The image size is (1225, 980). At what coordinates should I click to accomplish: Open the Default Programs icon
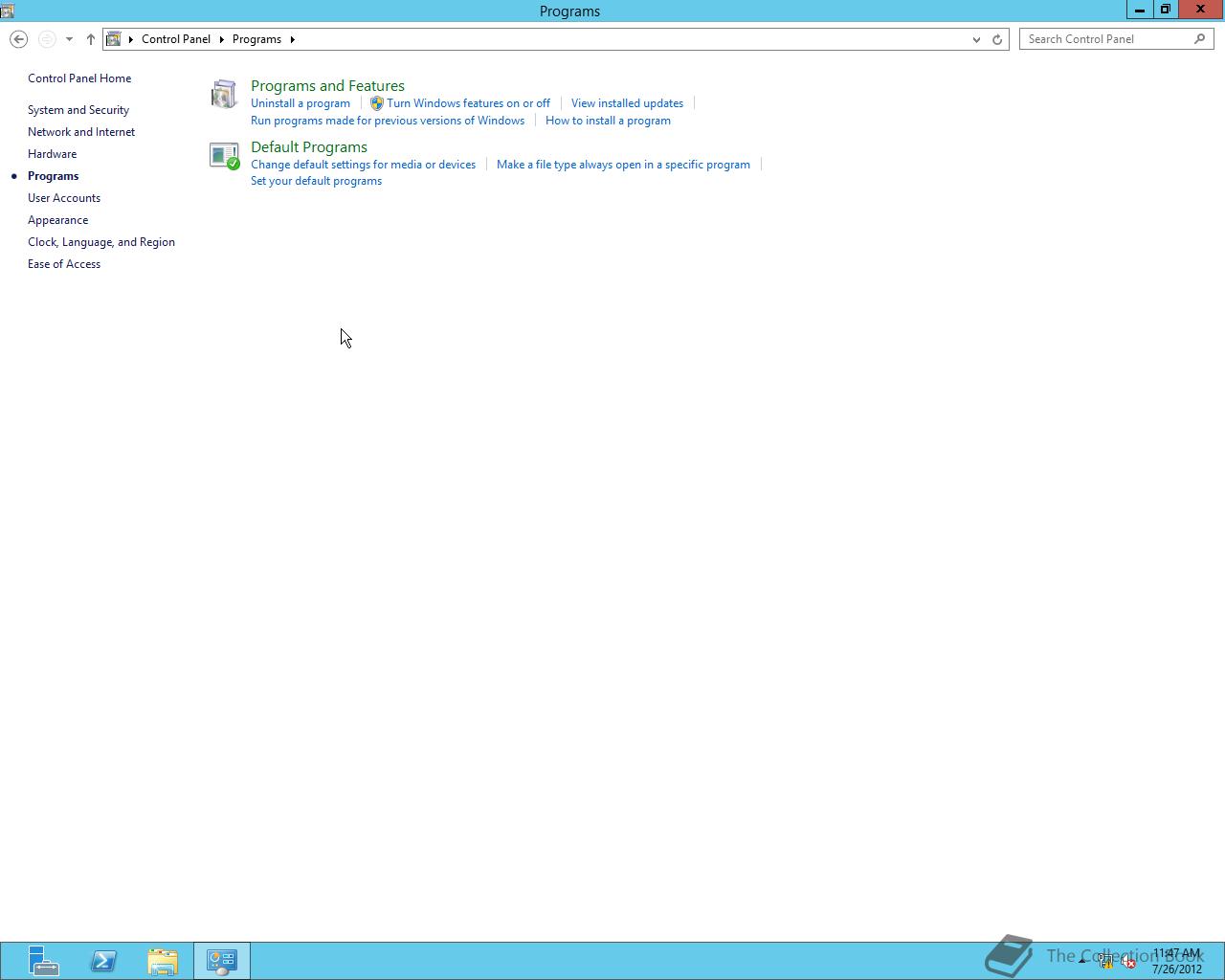click(224, 155)
